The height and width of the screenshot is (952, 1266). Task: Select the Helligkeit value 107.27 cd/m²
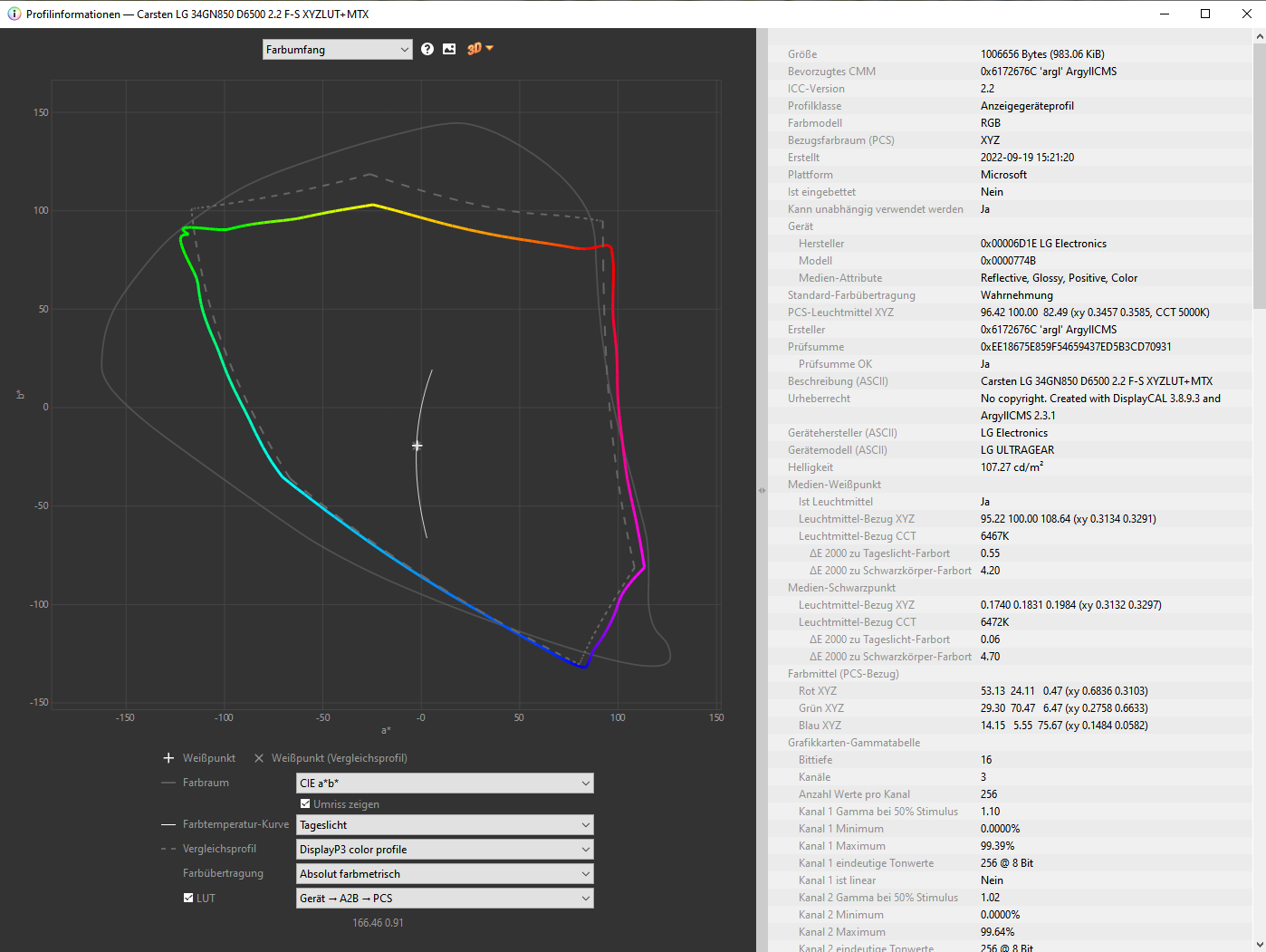point(1012,467)
